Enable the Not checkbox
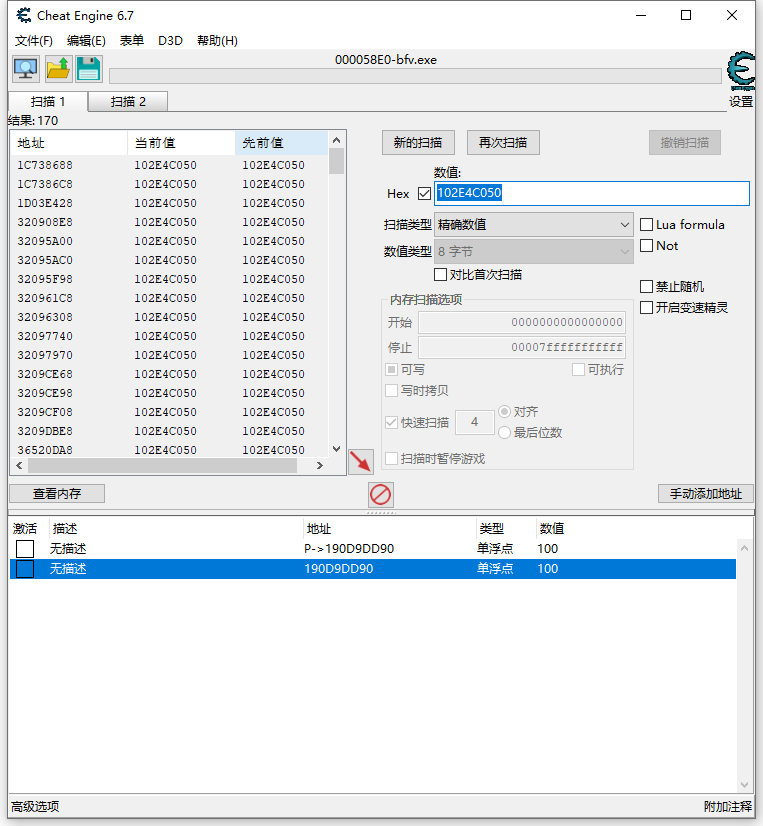763x826 pixels. [647, 245]
